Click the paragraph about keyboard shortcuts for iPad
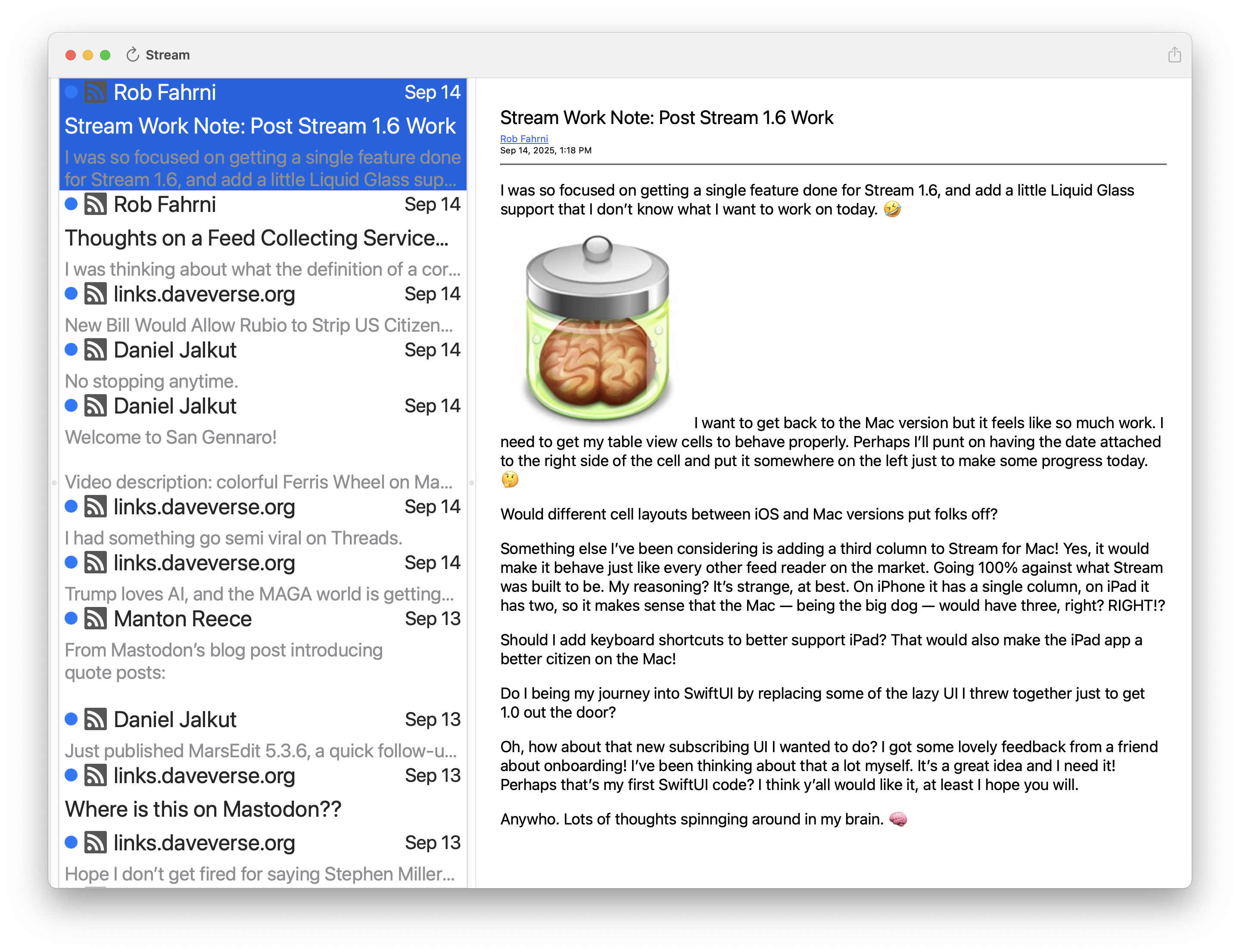The image size is (1240, 952). click(x=821, y=650)
